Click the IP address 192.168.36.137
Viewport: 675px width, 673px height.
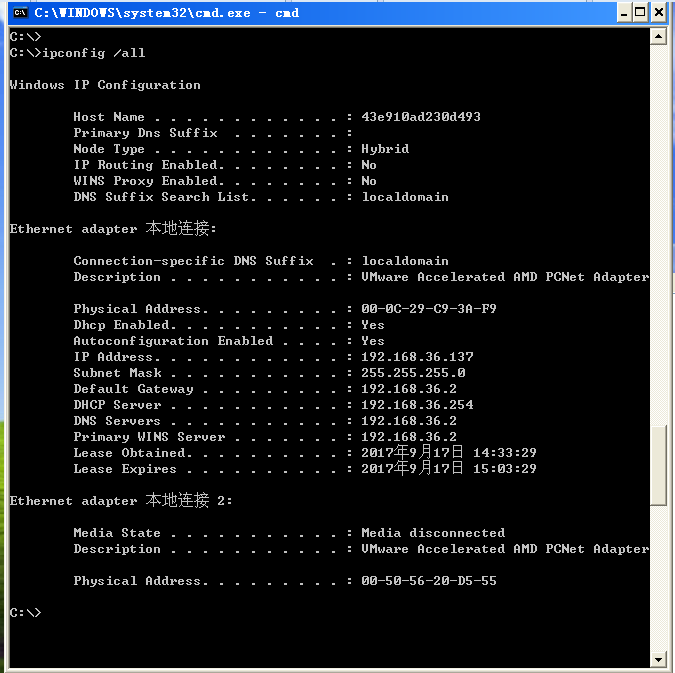click(417, 357)
